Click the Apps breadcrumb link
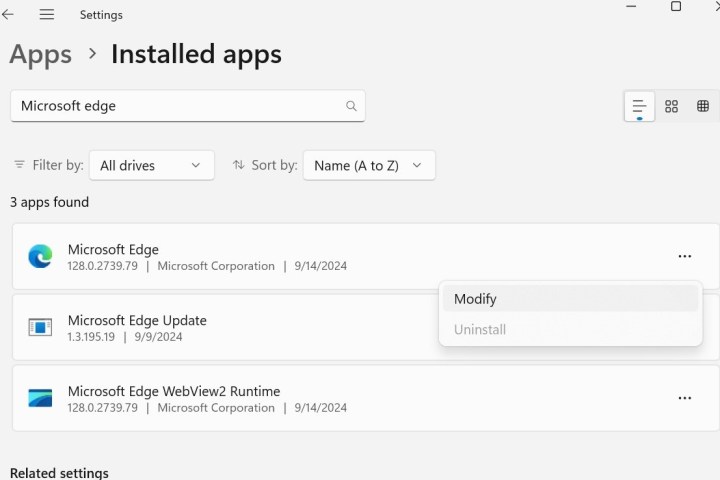The height and width of the screenshot is (480, 720). tap(40, 54)
